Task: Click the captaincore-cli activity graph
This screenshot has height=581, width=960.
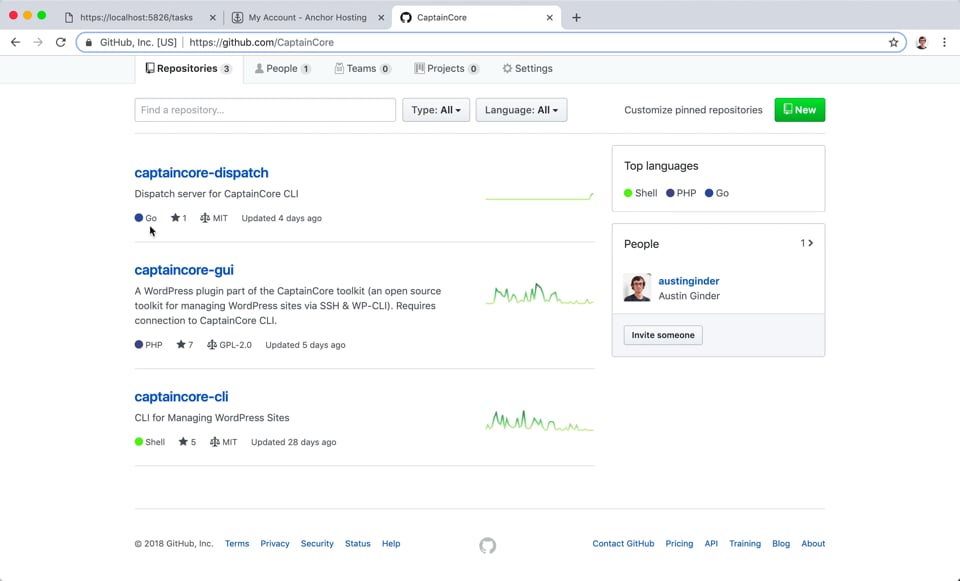Action: coord(539,421)
